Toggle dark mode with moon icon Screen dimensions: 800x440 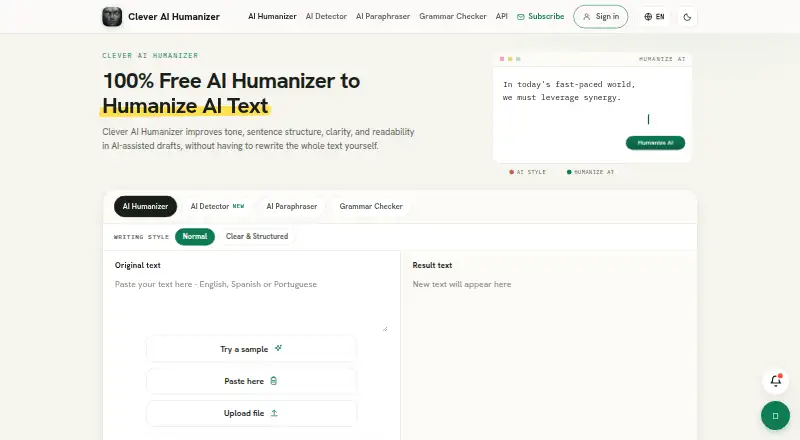pyautogui.click(x=687, y=17)
